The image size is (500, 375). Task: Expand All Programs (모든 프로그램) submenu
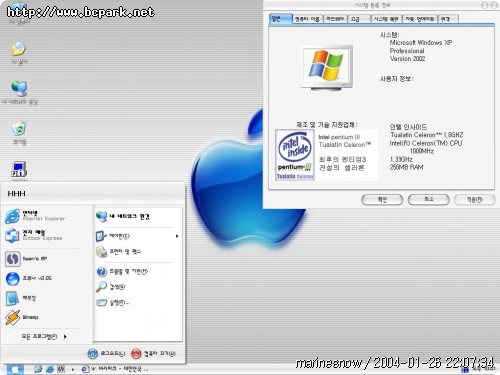[x=43, y=336]
